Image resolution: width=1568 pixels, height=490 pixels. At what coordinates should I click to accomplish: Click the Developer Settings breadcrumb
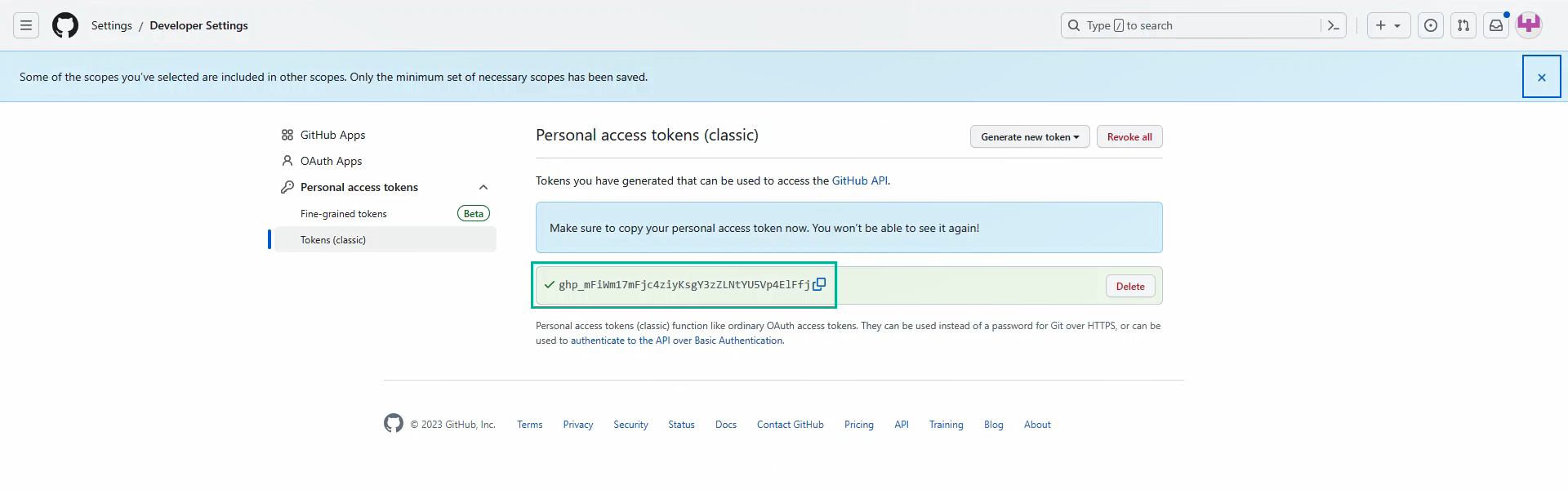coord(198,25)
